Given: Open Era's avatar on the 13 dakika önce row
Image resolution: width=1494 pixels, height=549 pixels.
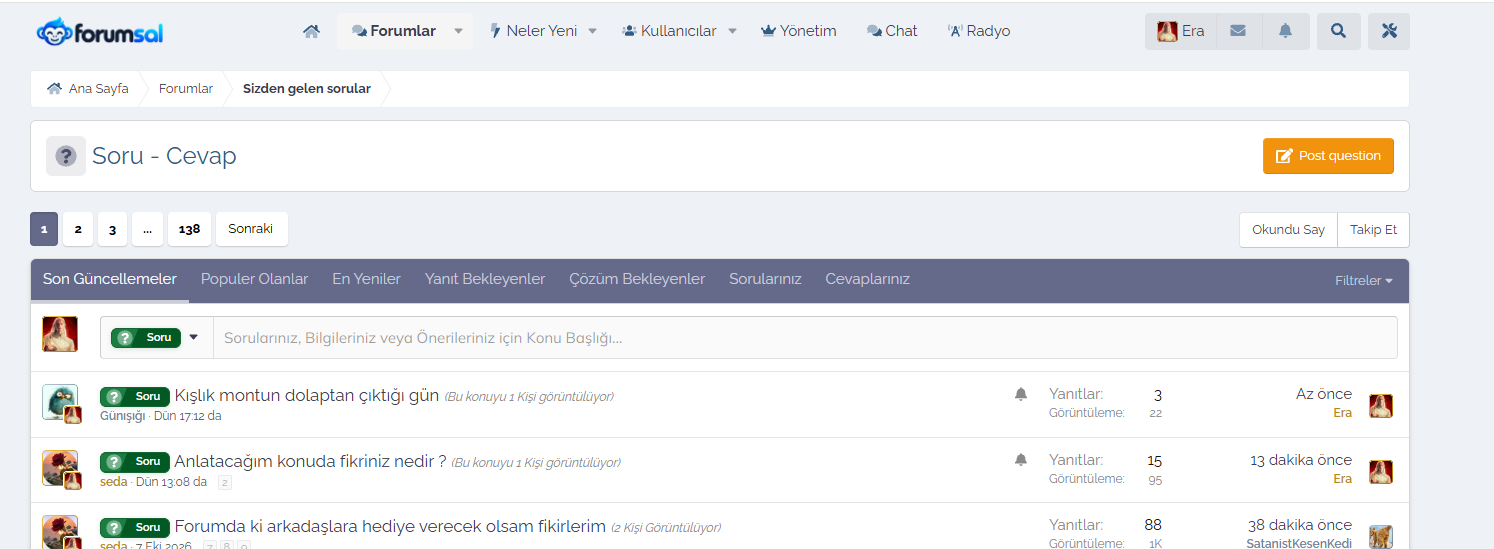Looking at the screenshot, I should [1381, 471].
